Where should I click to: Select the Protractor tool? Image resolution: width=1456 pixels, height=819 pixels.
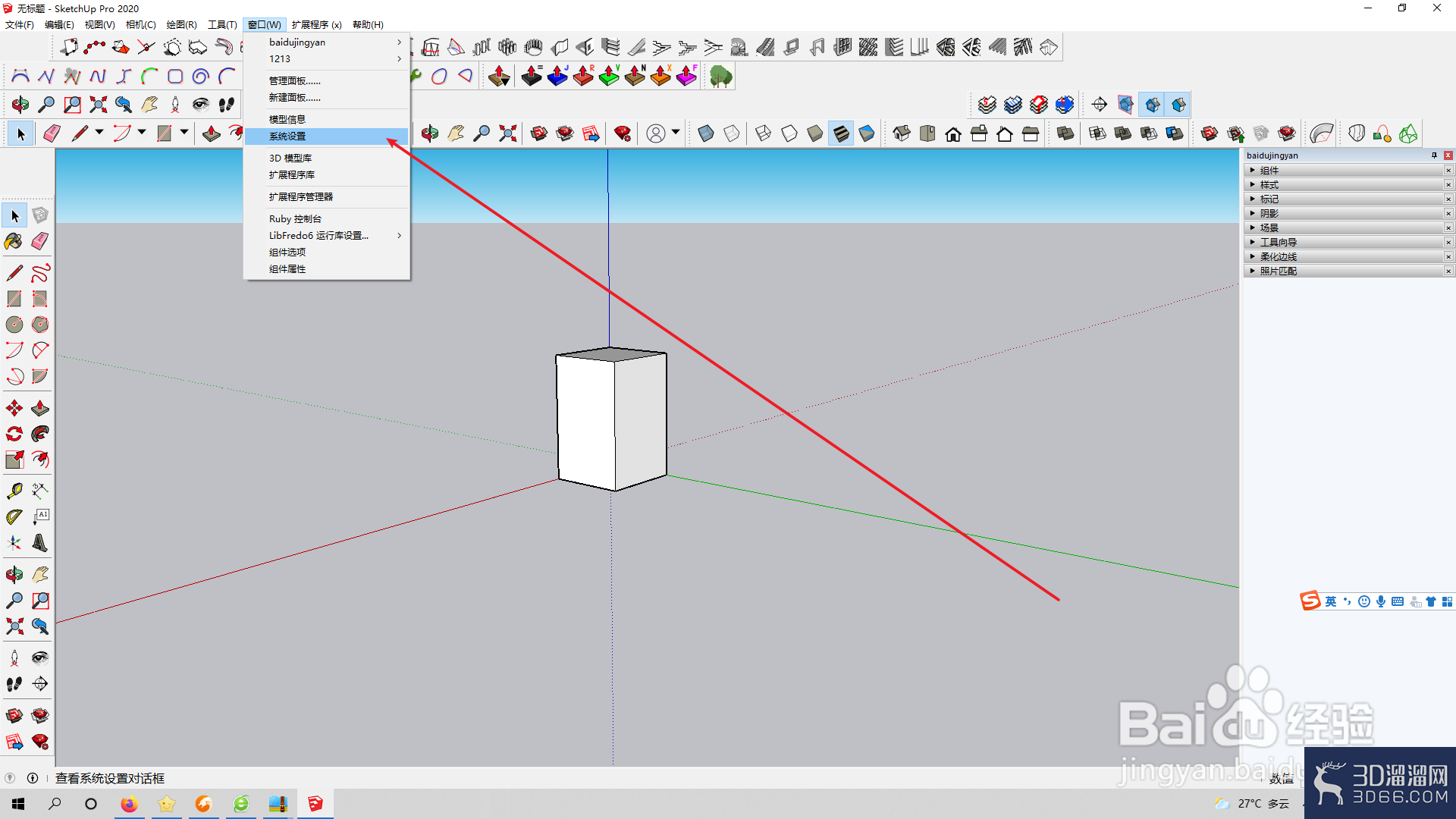pos(14,517)
